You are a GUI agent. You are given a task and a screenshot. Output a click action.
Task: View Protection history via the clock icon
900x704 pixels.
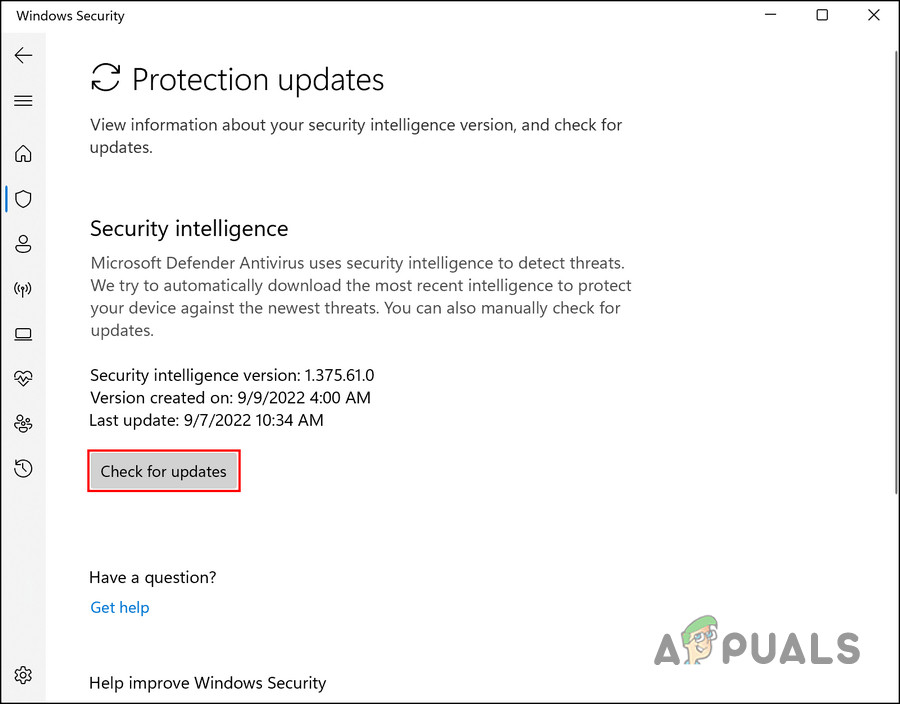[x=23, y=468]
